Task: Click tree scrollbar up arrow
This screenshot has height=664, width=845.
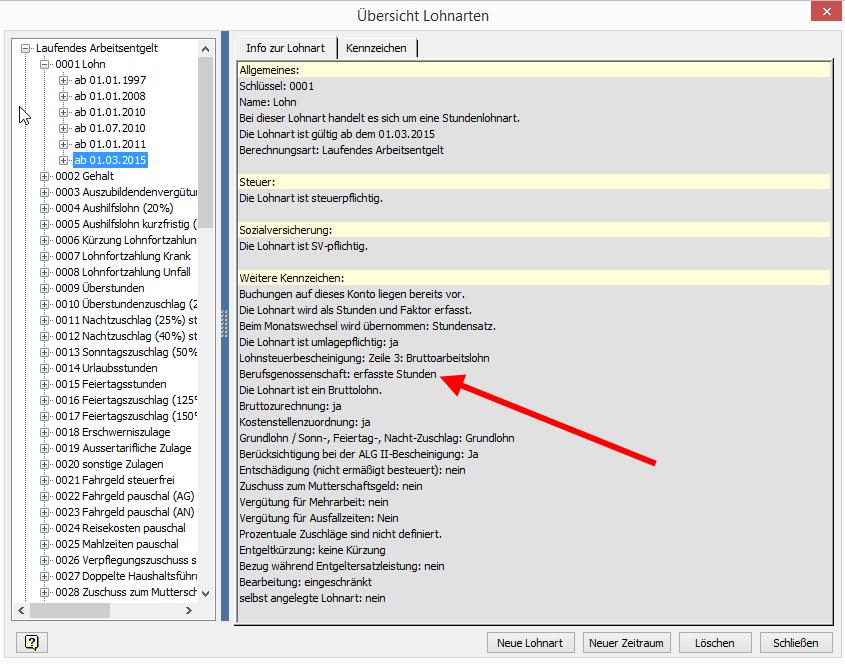Action: (205, 49)
